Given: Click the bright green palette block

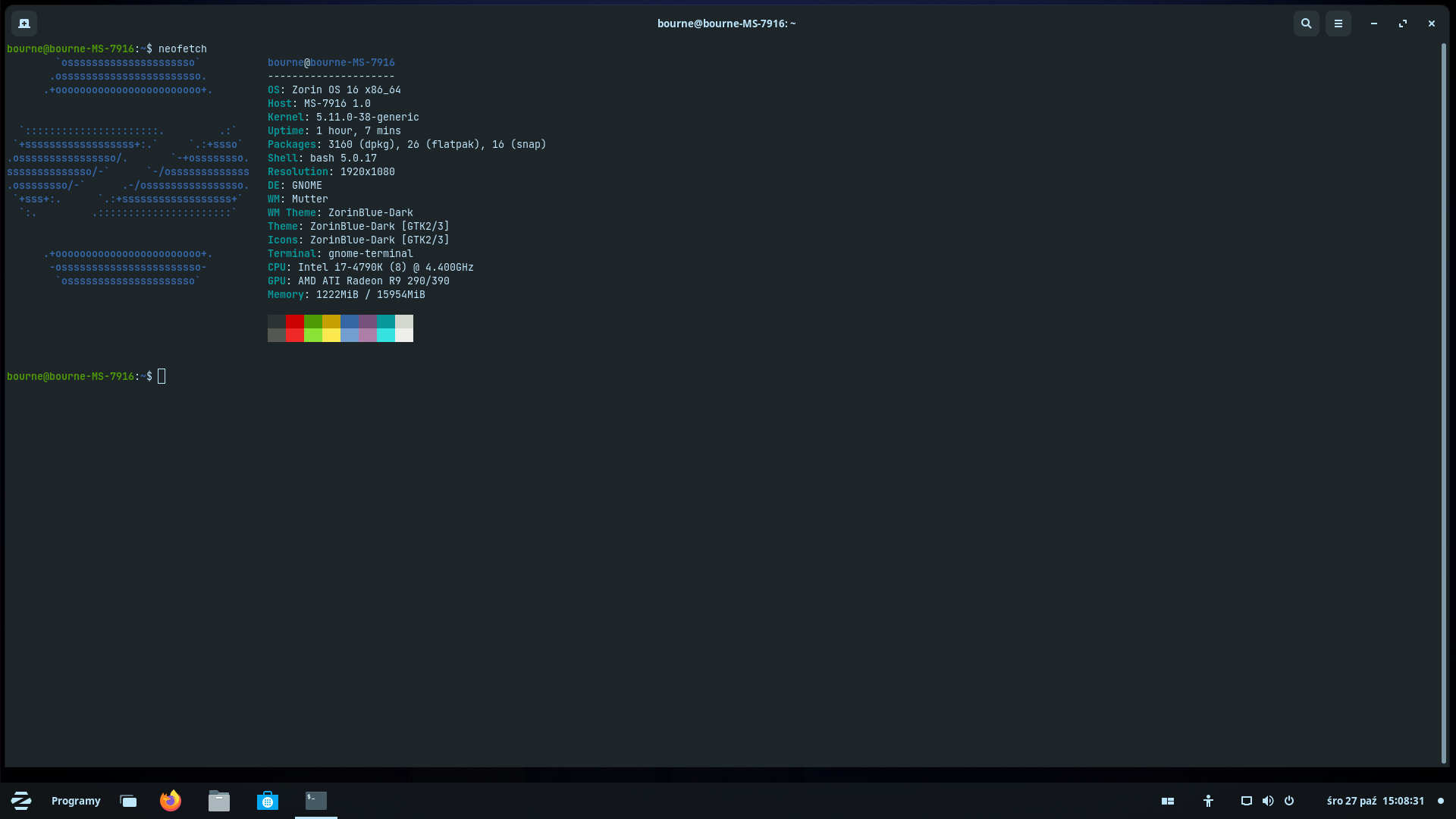Looking at the screenshot, I should (313, 335).
